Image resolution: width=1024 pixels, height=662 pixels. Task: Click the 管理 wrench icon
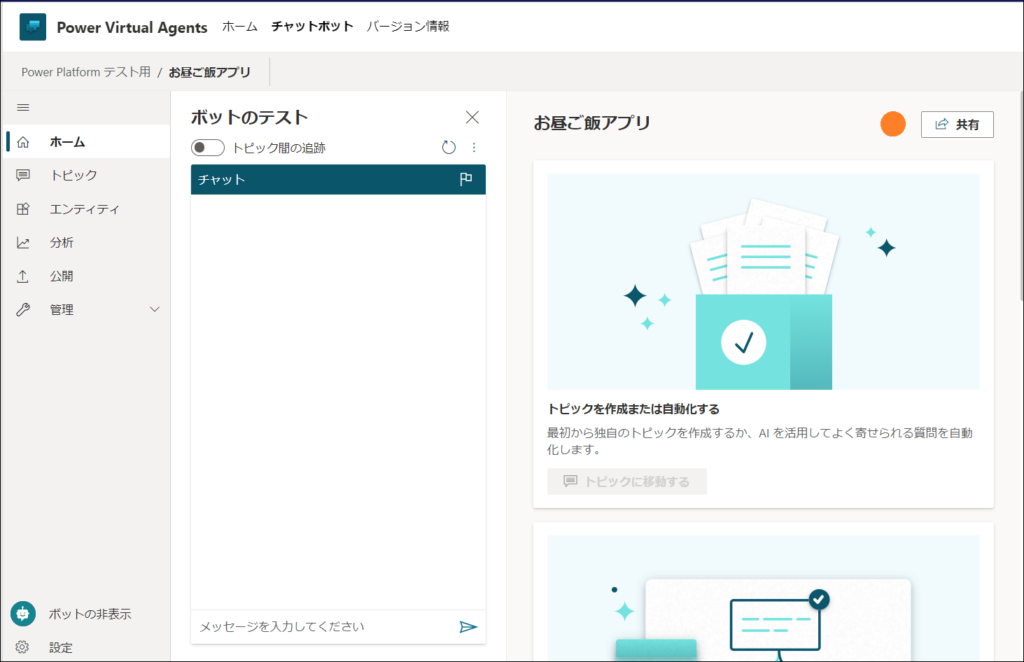coord(23,309)
